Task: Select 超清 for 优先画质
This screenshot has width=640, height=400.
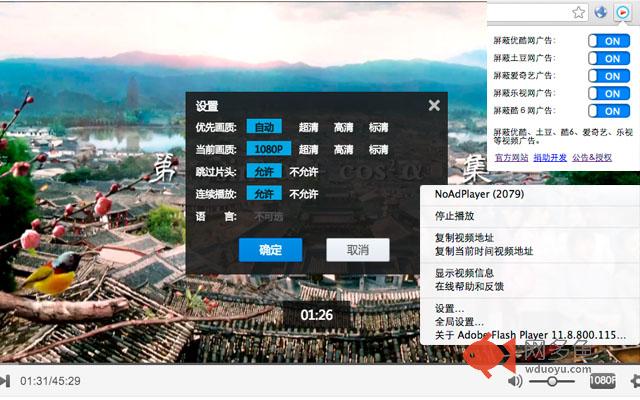Action: click(308, 127)
